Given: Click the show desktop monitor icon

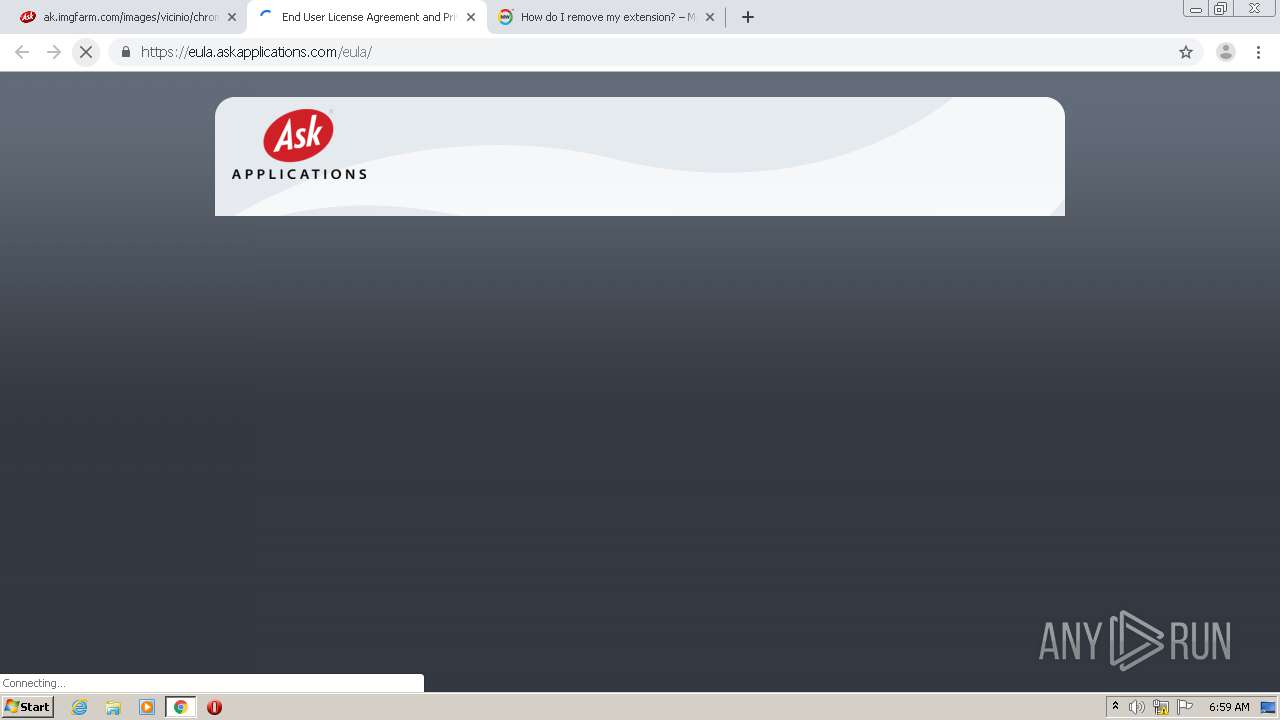Looking at the screenshot, I should point(1268,707).
